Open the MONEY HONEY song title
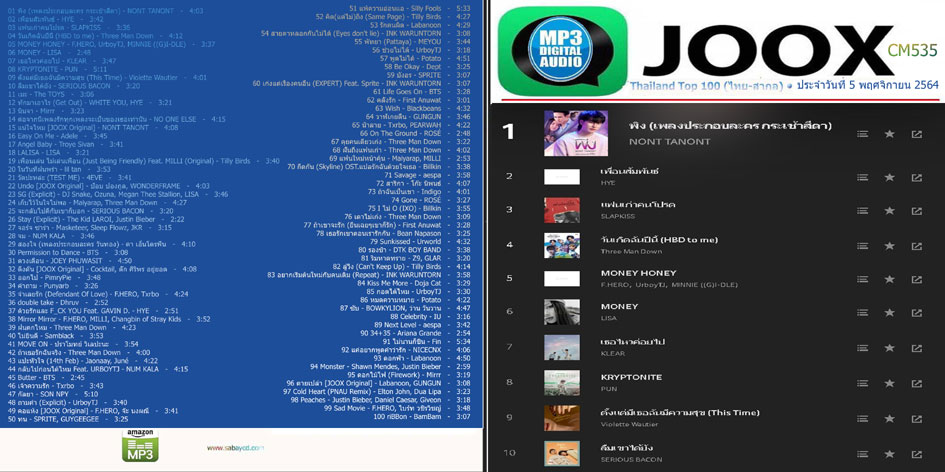Image resolution: width=945 pixels, height=472 pixels. tap(638, 273)
